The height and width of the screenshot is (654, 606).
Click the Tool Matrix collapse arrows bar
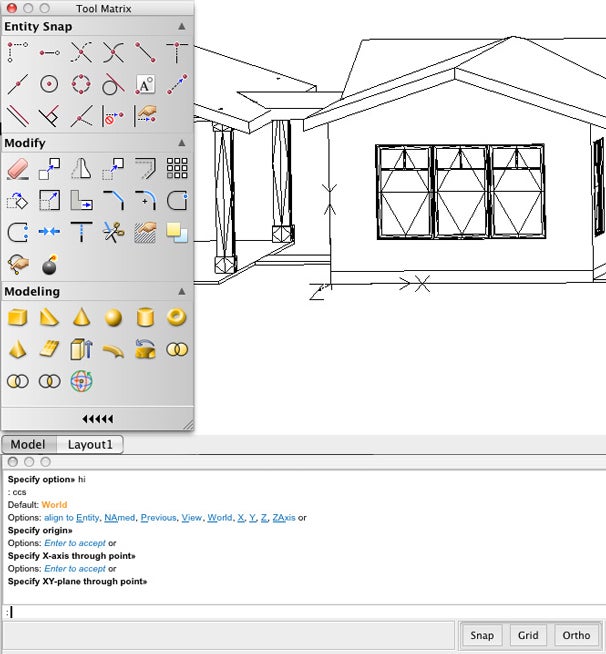point(98,419)
